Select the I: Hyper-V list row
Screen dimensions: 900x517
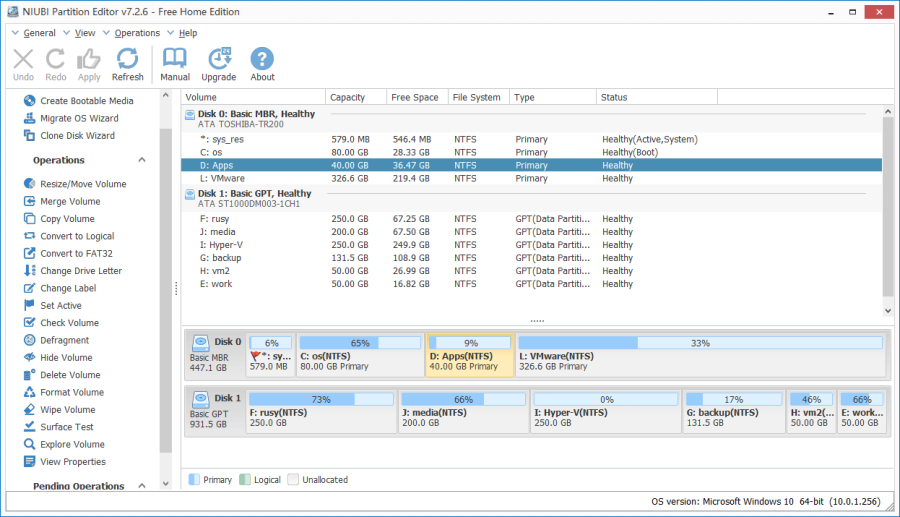[x=532, y=245]
